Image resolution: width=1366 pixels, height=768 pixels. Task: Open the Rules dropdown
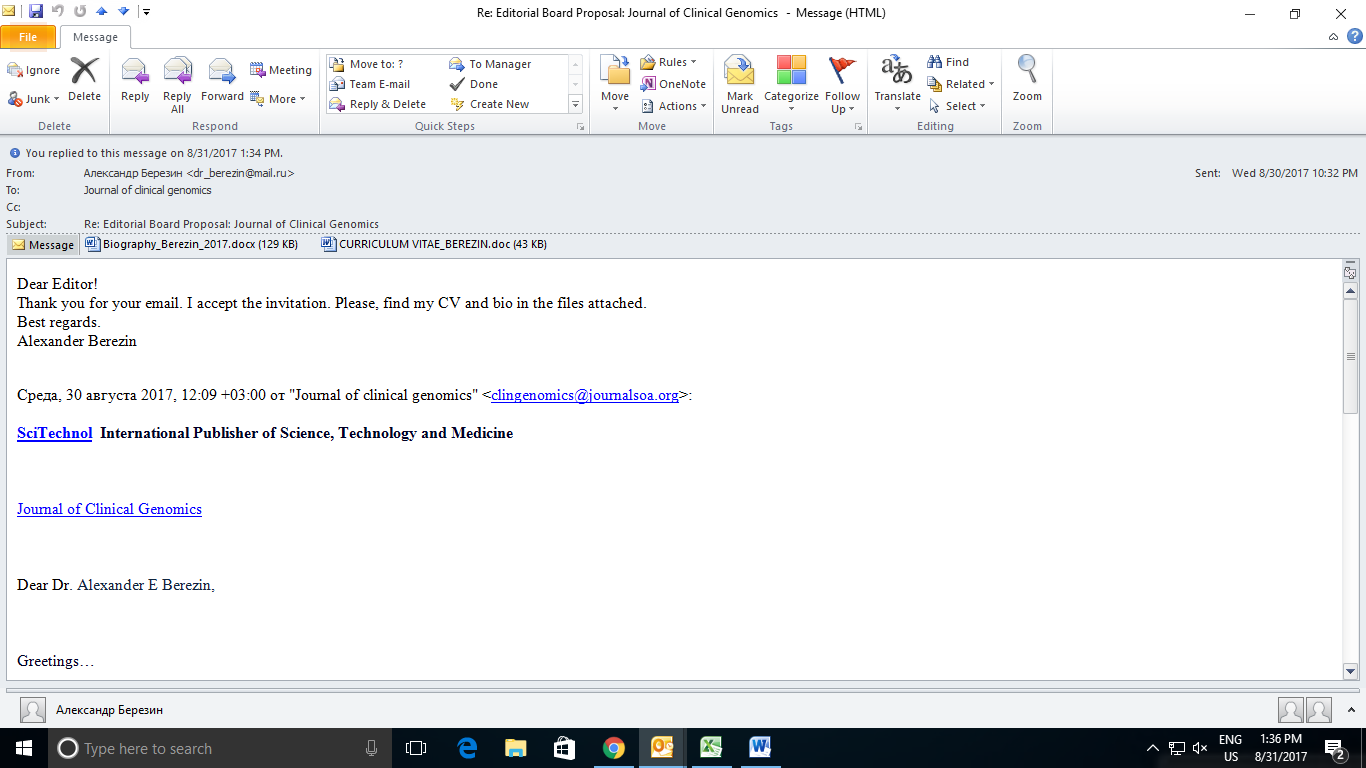pyautogui.click(x=669, y=62)
